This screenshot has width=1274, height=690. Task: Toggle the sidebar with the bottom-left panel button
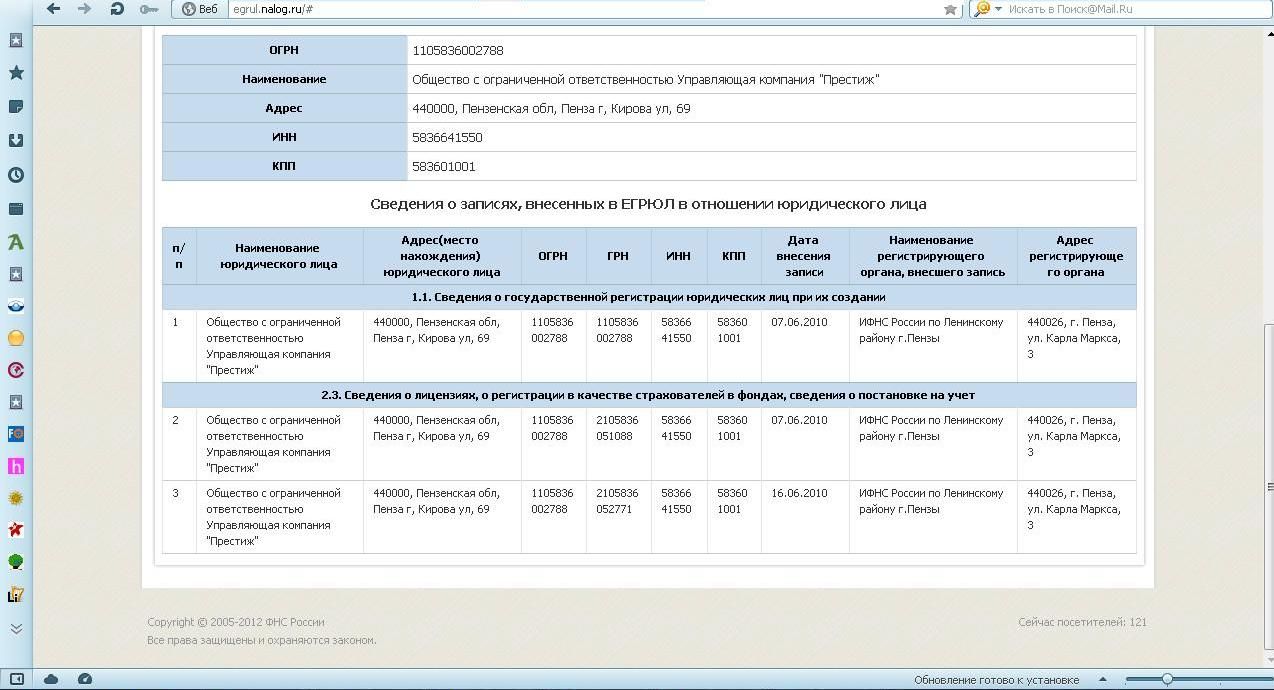16,679
